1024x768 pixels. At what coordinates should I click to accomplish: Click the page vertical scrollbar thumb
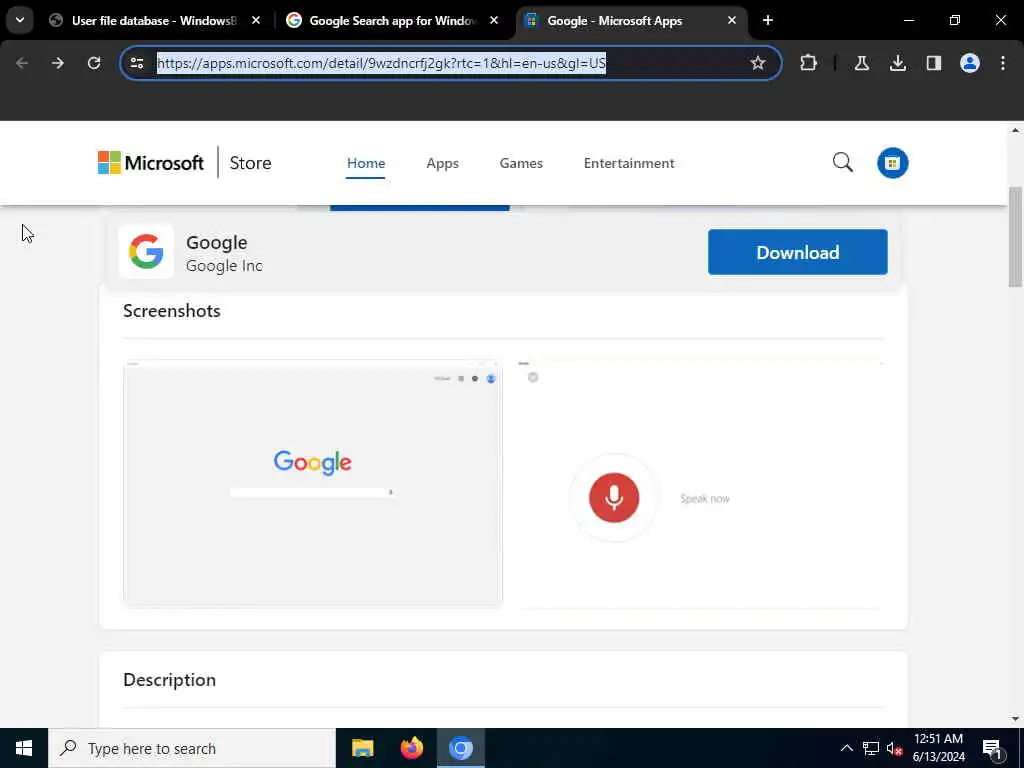point(1015,237)
